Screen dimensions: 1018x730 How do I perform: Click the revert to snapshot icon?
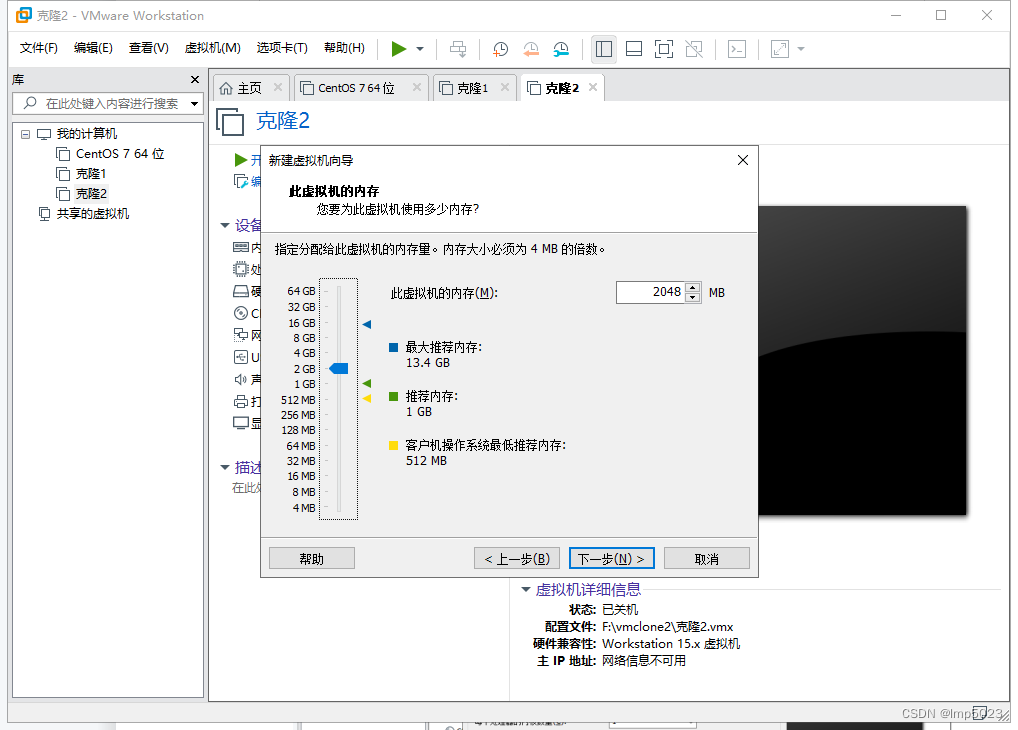click(530, 49)
